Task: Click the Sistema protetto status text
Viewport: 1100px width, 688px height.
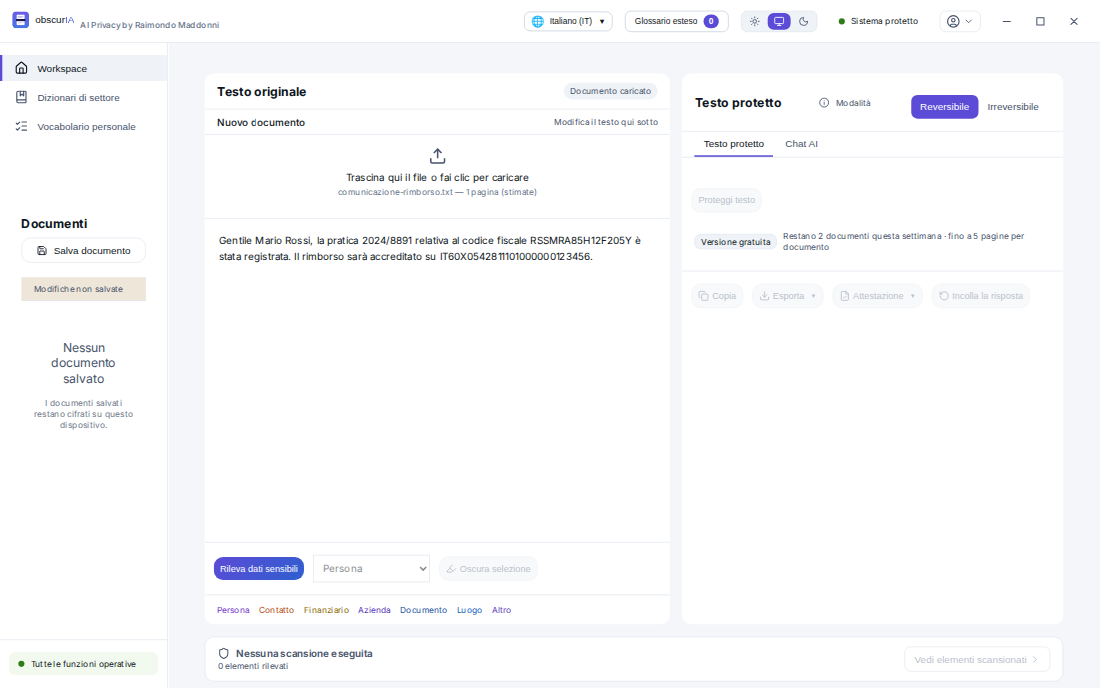Action: [x=884, y=21]
